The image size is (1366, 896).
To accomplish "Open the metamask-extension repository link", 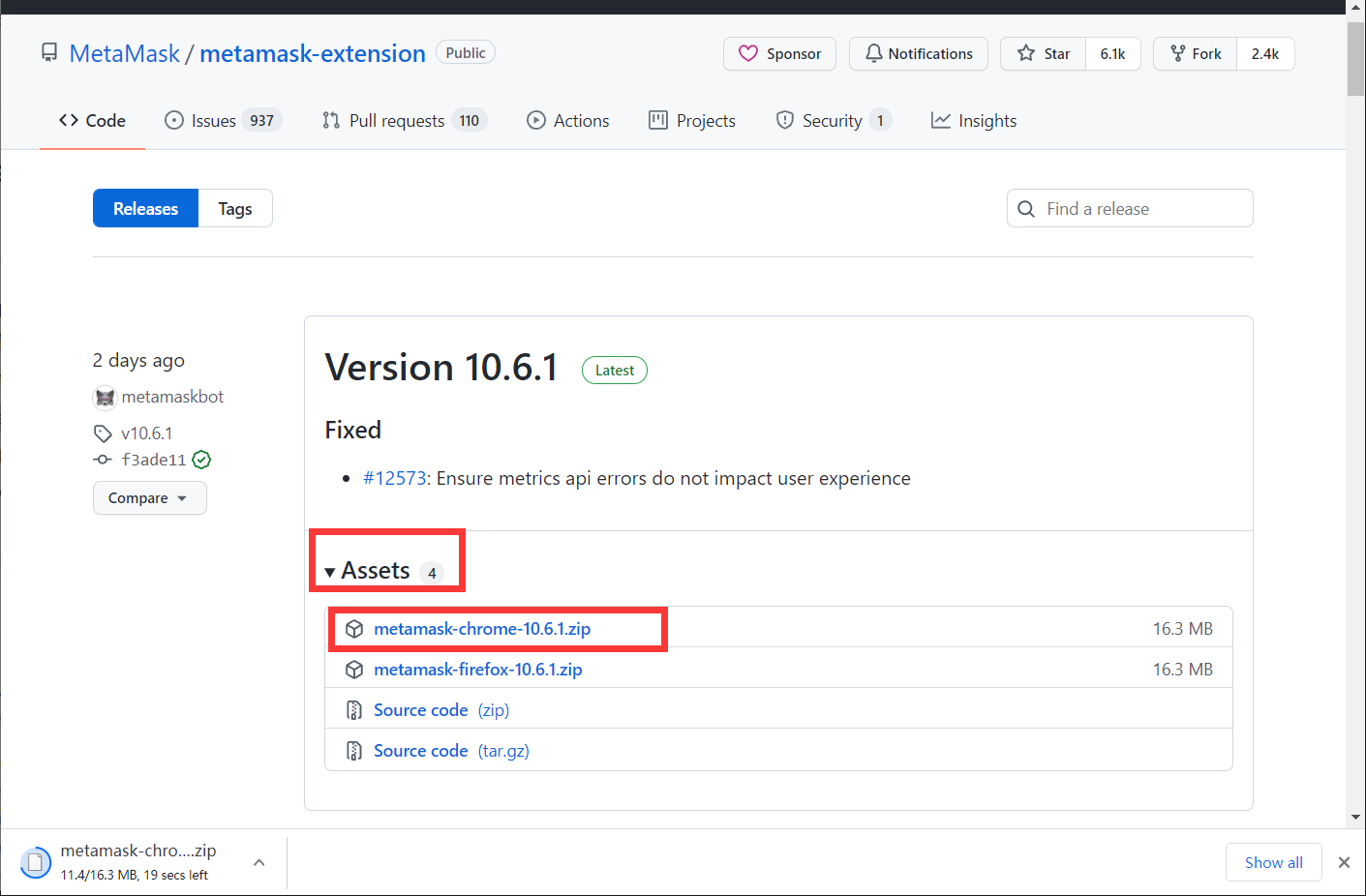I will (x=313, y=53).
